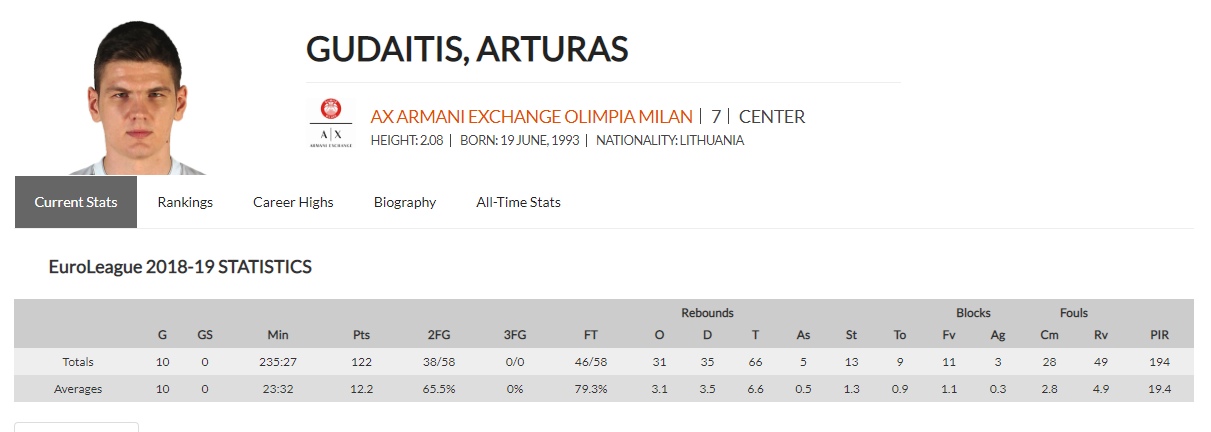1211x432 pixels.
Task: Click the Olimpia Milan team logo
Action: (330, 123)
